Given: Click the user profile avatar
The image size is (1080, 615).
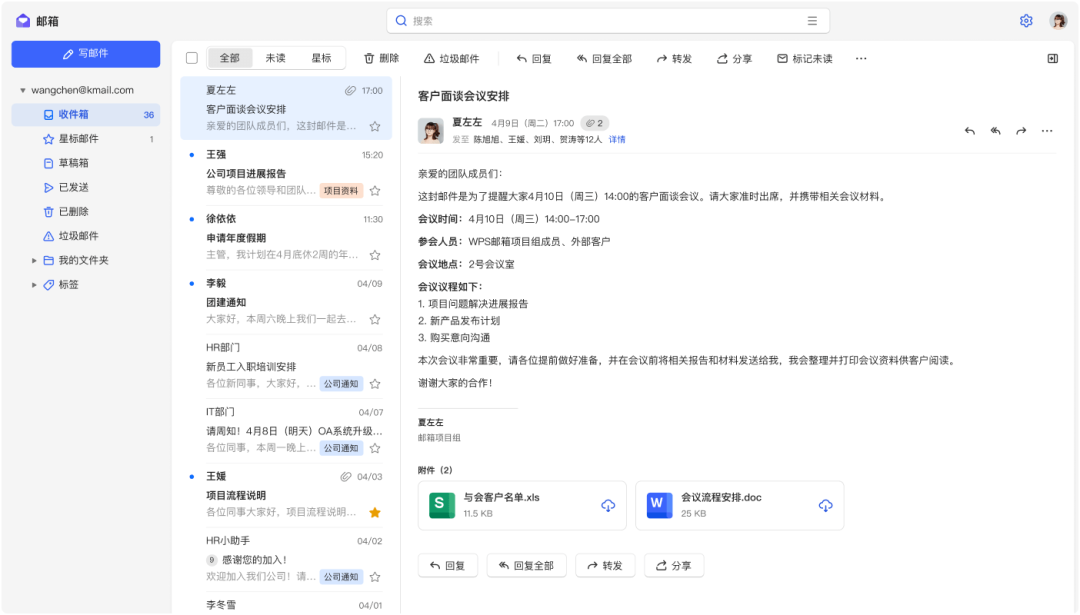Looking at the screenshot, I should [x=1058, y=21].
